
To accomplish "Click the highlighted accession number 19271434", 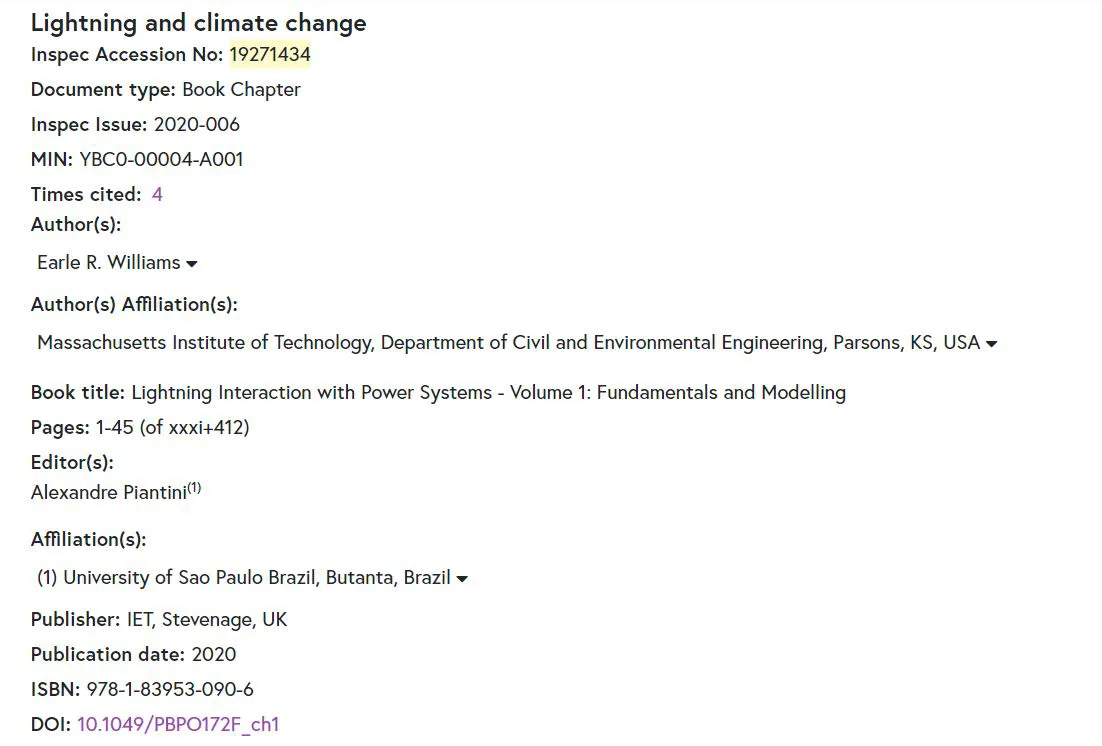I will point(270,55).
